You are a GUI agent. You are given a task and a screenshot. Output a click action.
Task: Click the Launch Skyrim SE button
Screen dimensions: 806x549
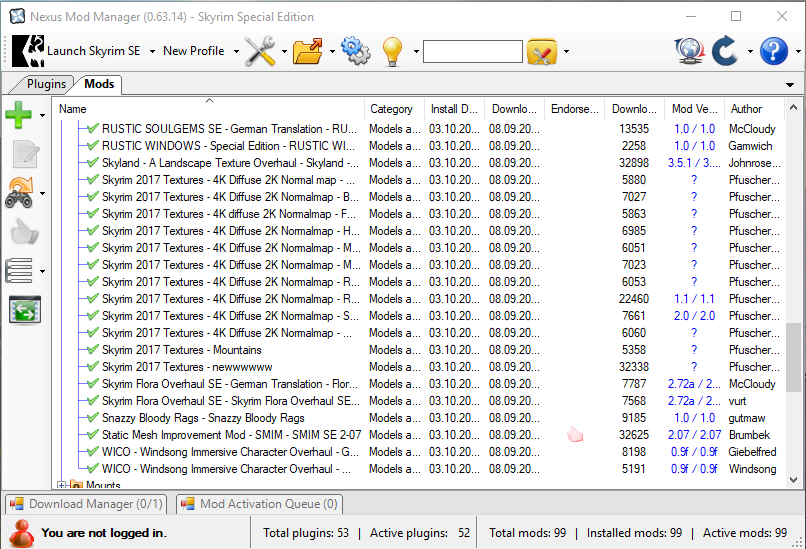[x=78, y=51]
